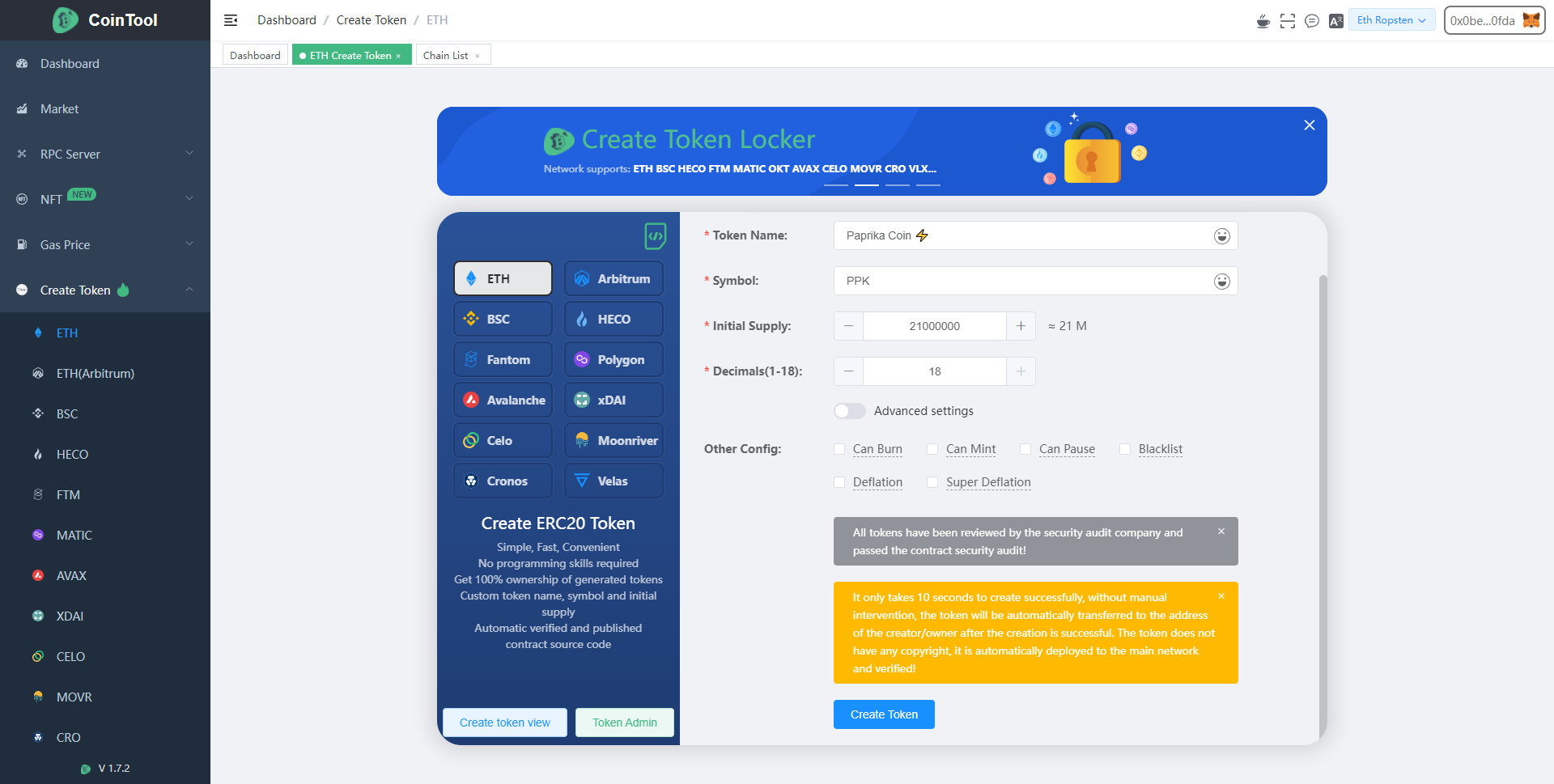The width and height of the screenshot is (1554, 784).
Task: Open the Token Admin page
Action: pos(624,723)
